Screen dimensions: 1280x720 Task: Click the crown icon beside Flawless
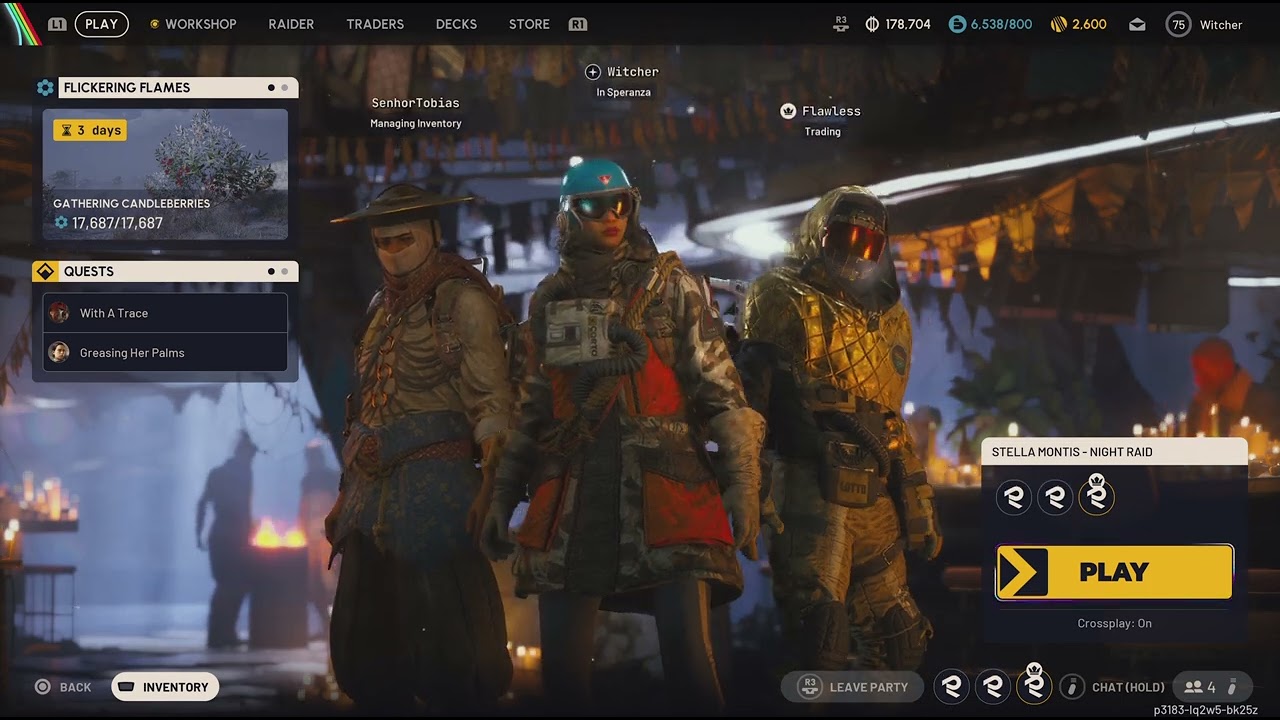[x=788, y=111]
